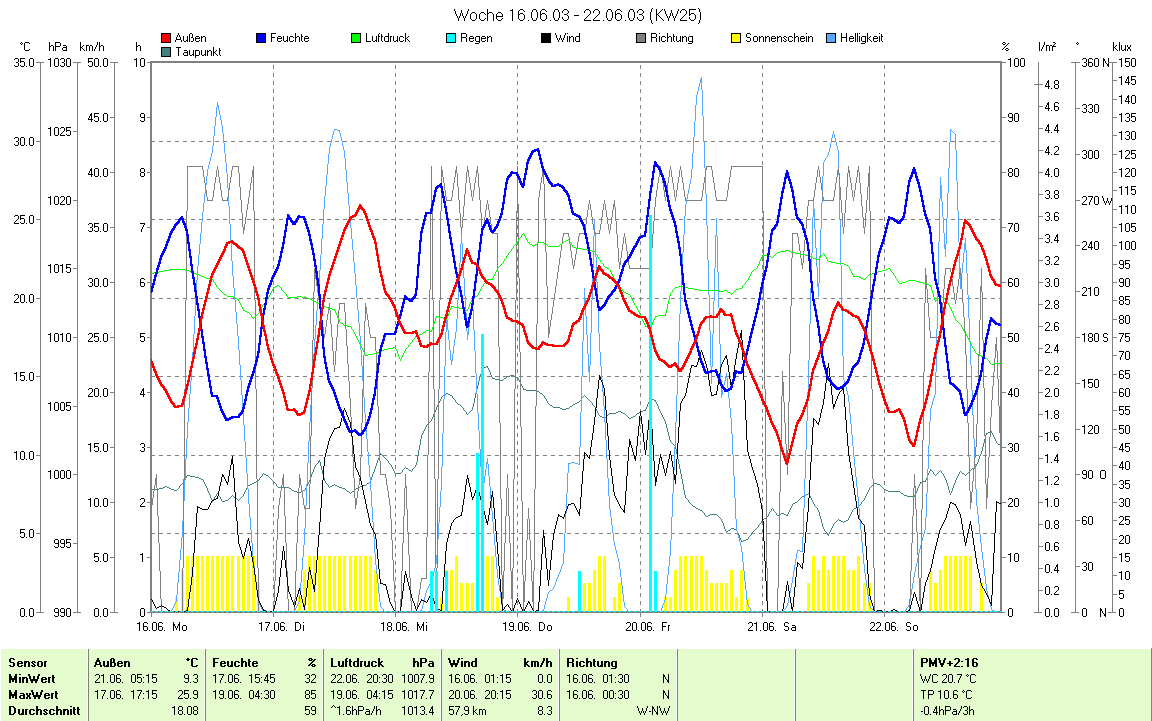Select the 16.06. Mo day marker
This screenshot has width=1152, height=721.
[162, 627]
